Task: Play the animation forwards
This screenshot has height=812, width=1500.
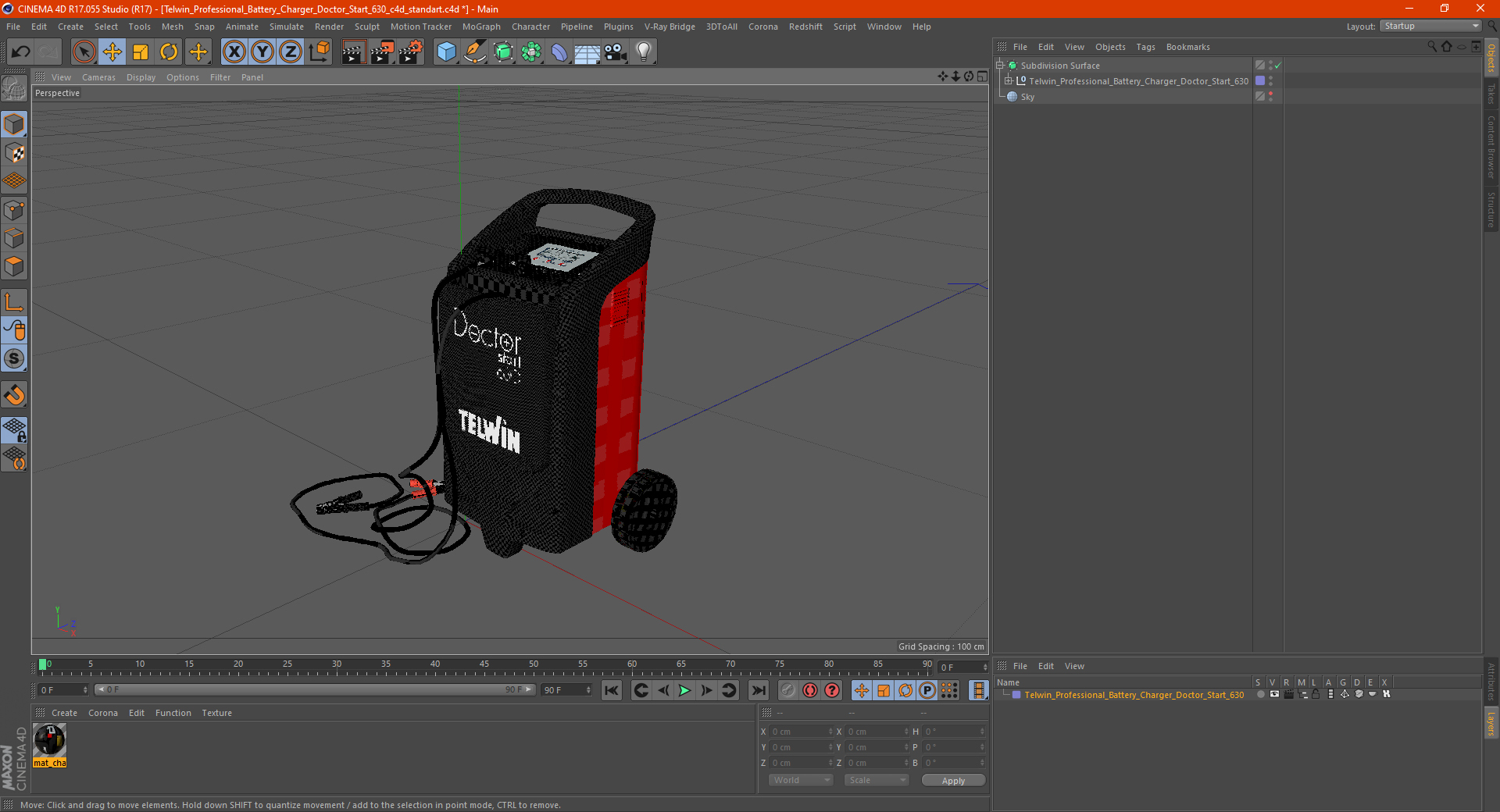Action: 684,690
